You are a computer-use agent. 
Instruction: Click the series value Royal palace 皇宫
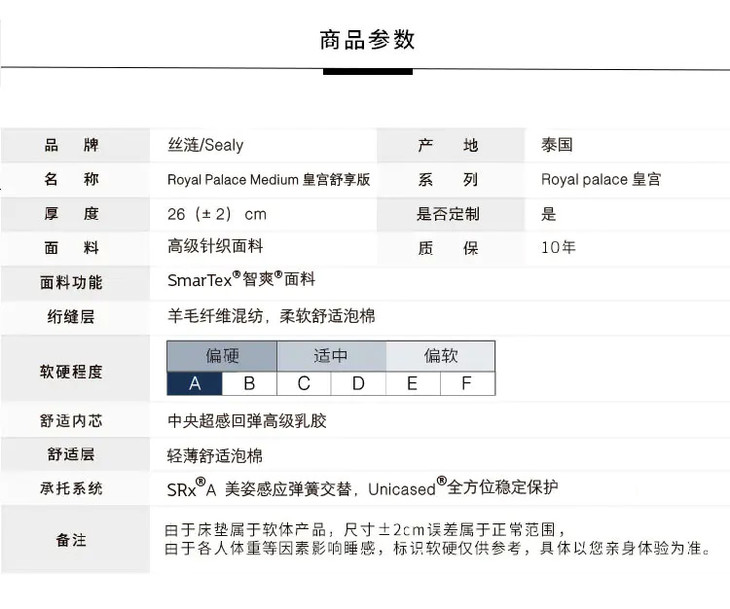coord(600,180)
